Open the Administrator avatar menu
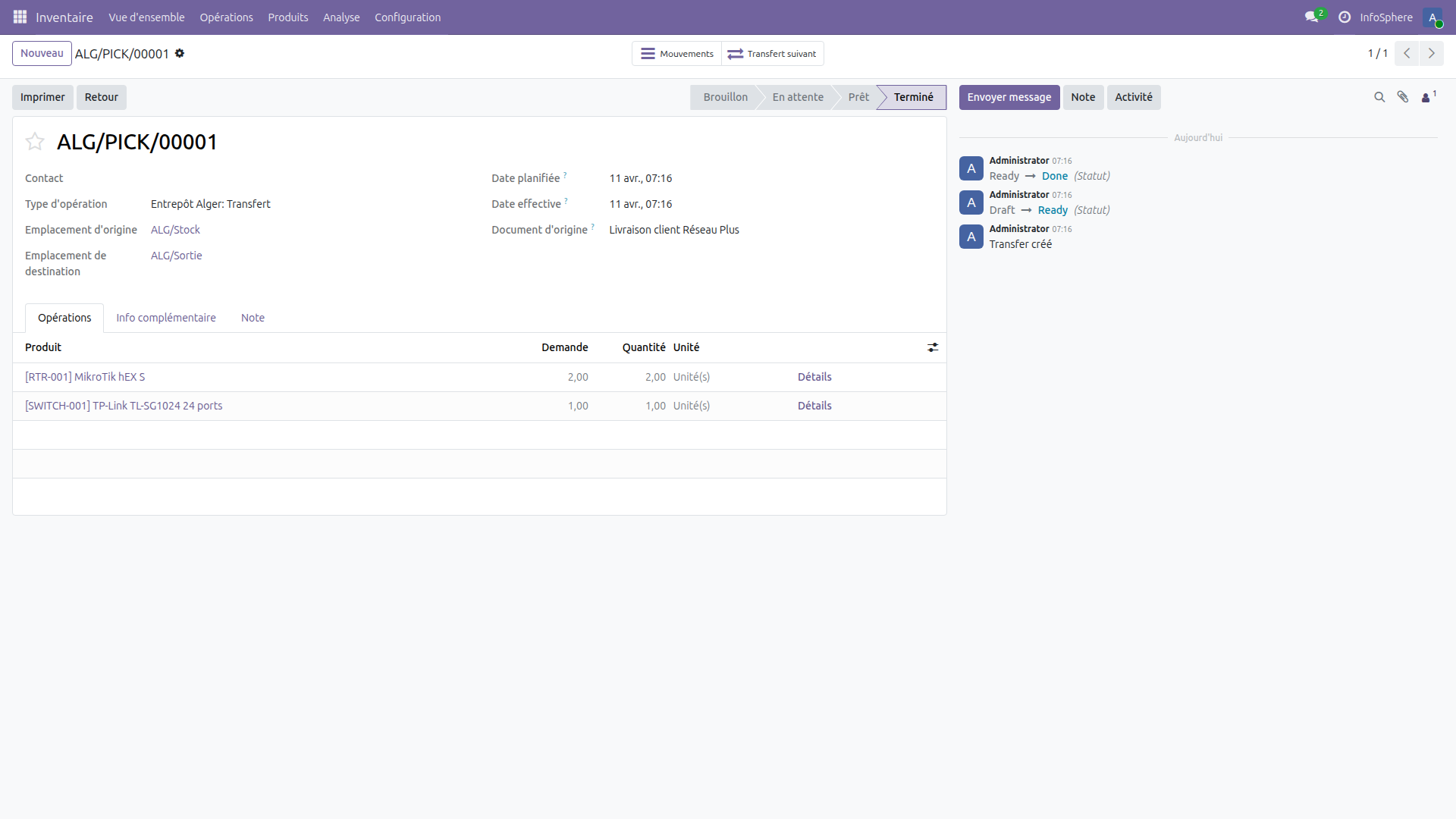Screen dimensions: 1456x819 pyautogui.click(x=1435, y=17)
